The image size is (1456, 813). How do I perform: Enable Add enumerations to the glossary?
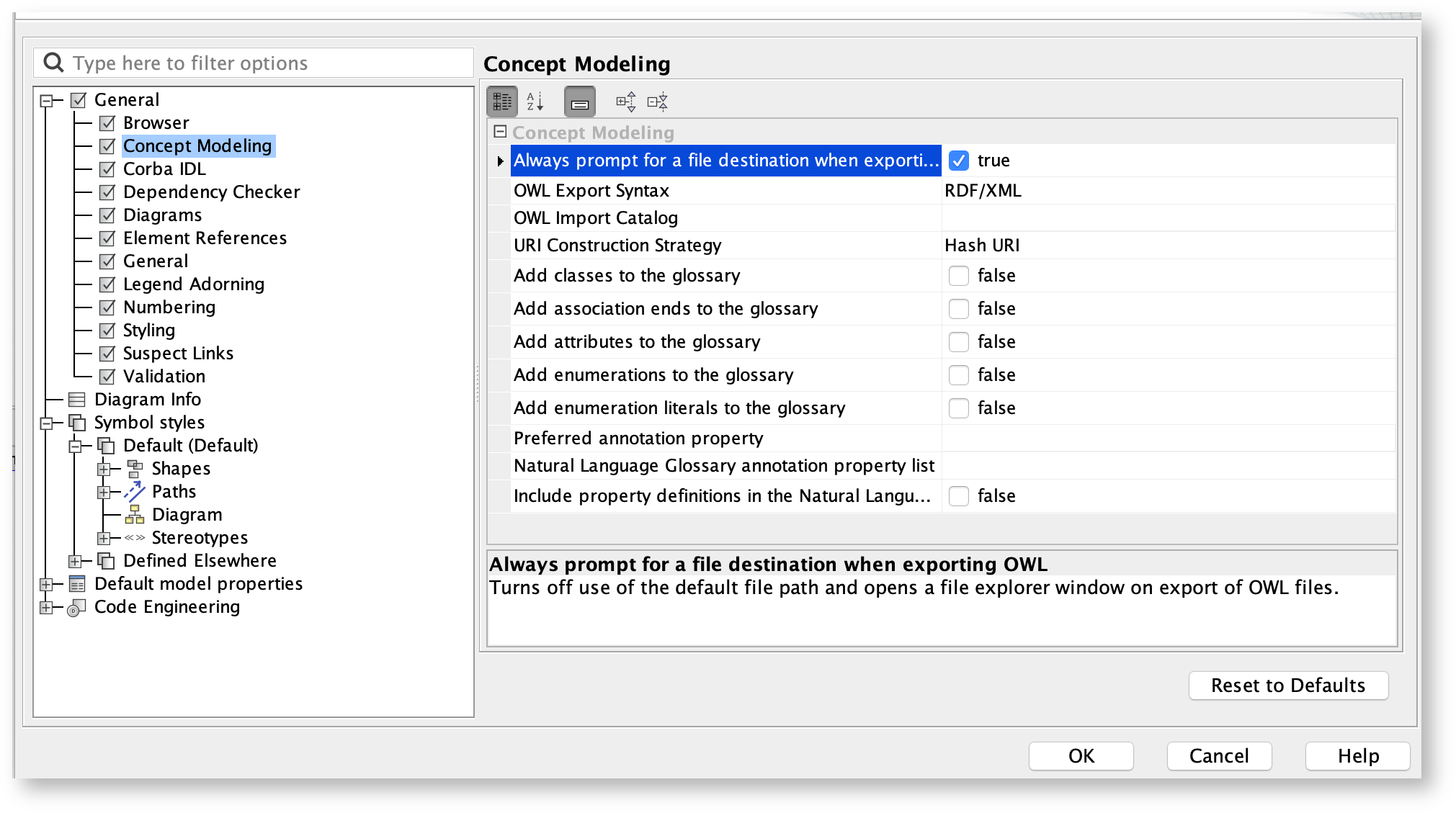959,374
